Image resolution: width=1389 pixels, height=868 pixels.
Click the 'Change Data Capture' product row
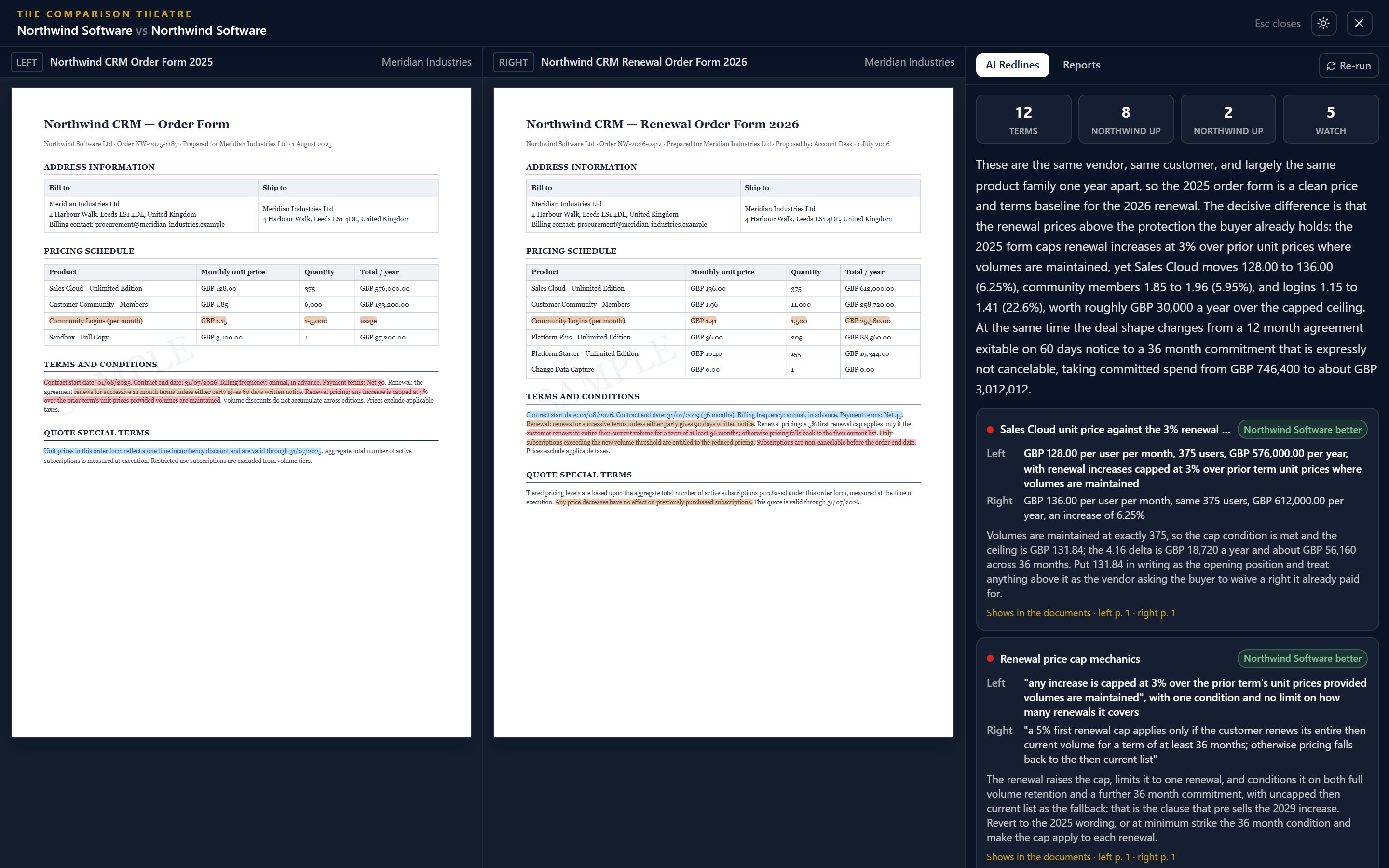coord(723,370)
